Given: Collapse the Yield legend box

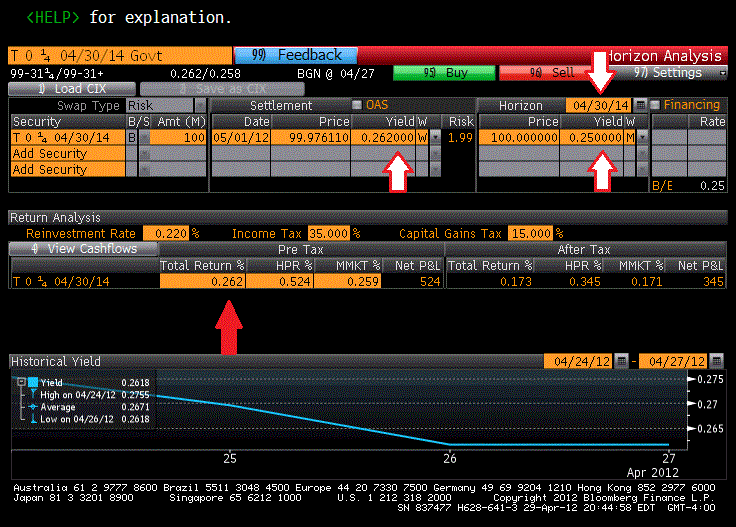Looking at the screenshot, I should point(22,382).
